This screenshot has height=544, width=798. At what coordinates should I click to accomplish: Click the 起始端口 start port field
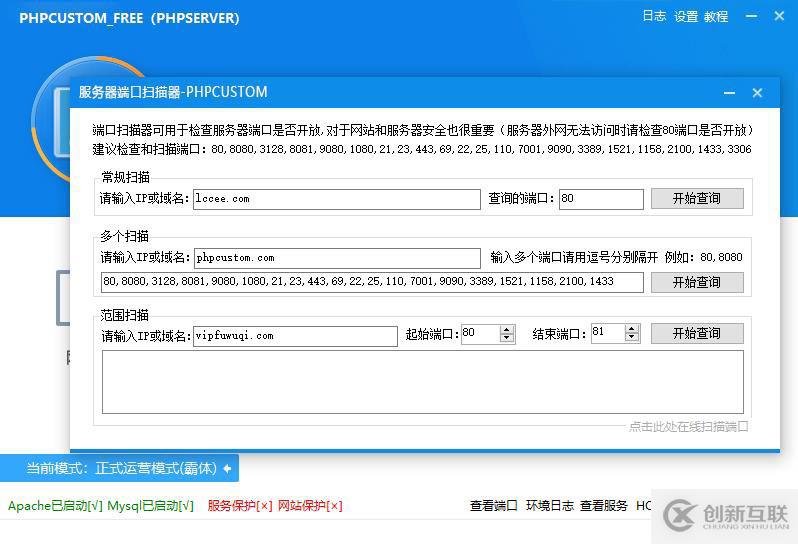(x=481, y=334)
